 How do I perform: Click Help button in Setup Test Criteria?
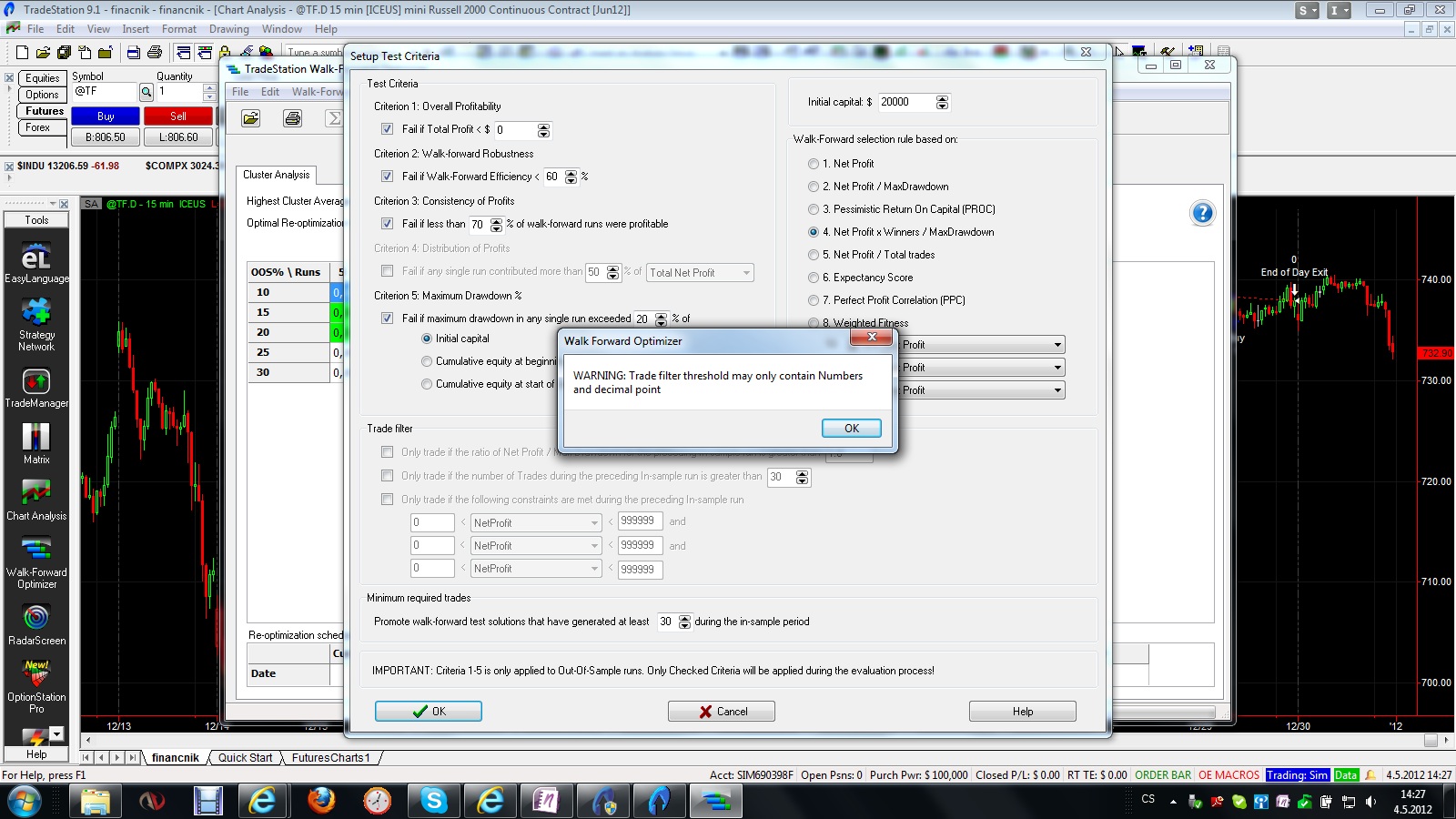[x=1023, y=712]
